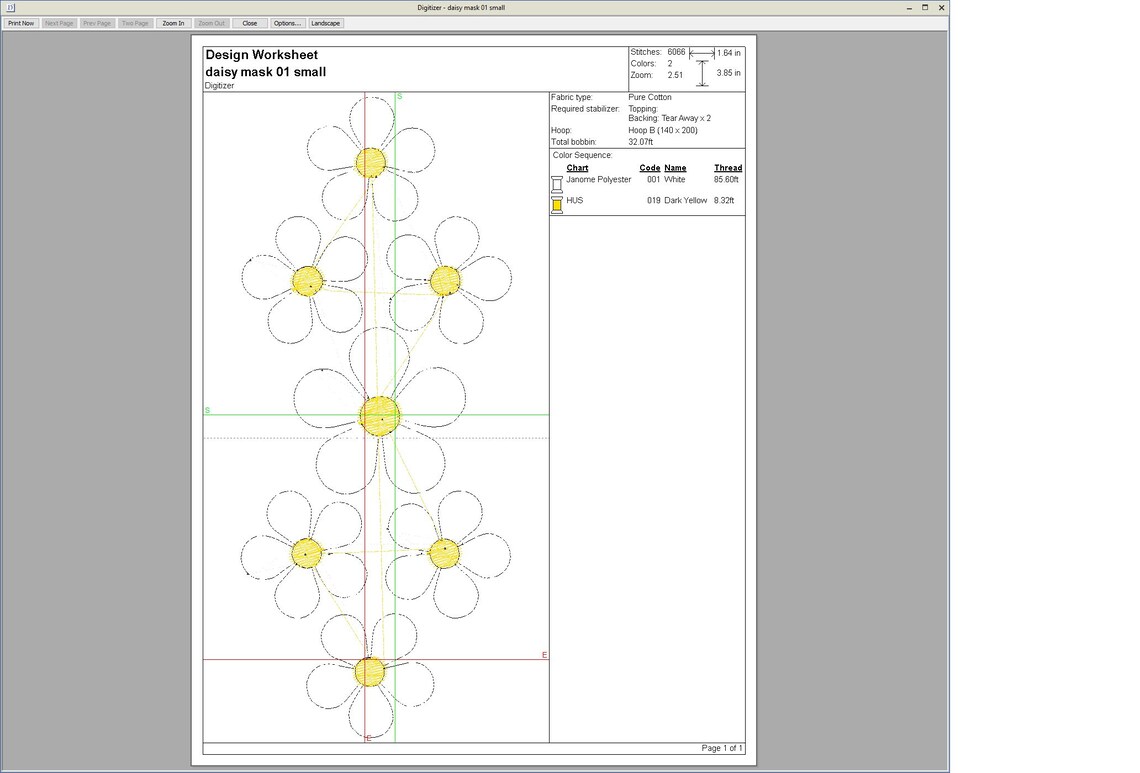The image size is (1140, 773).
Task: Click the Zoom Out toolbar button
Action: (x=212, y=23)
